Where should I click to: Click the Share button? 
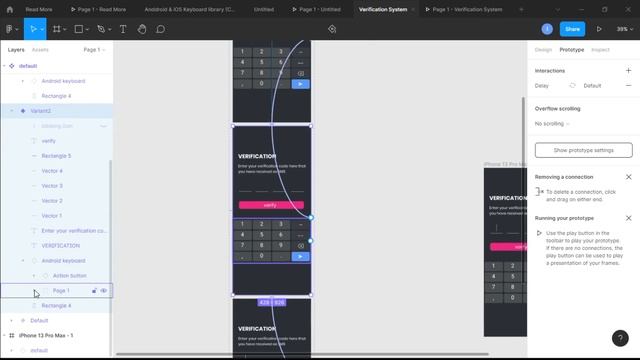[x=572, y=29]
